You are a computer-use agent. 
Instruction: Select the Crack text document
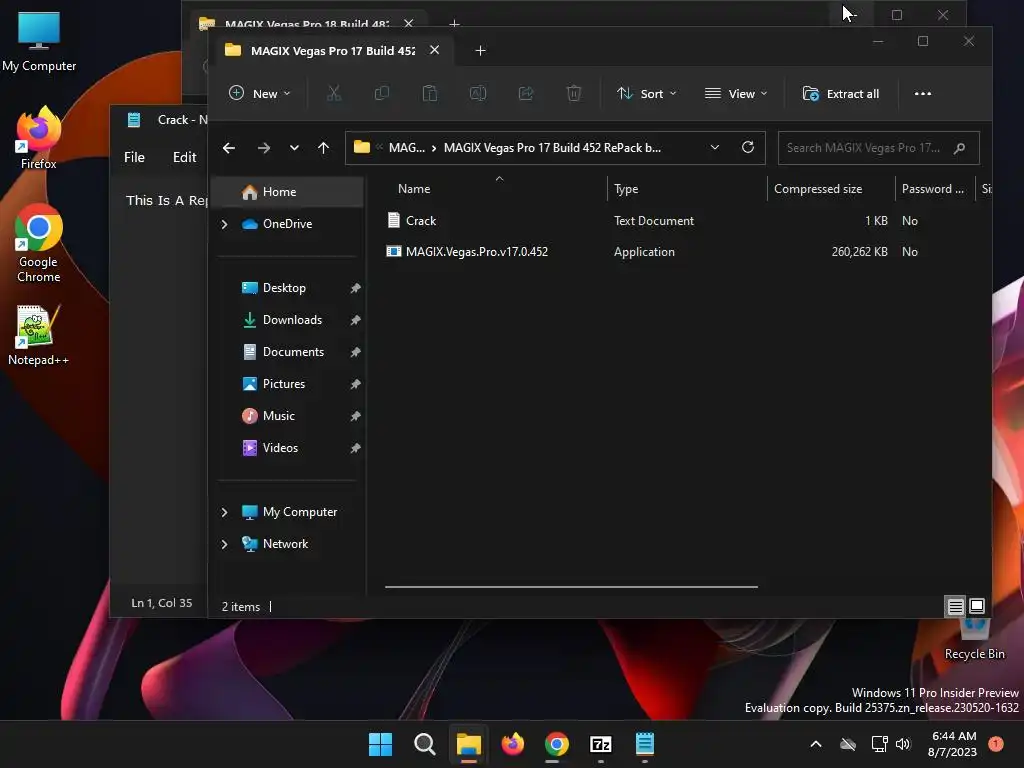[x=421, y=221]
